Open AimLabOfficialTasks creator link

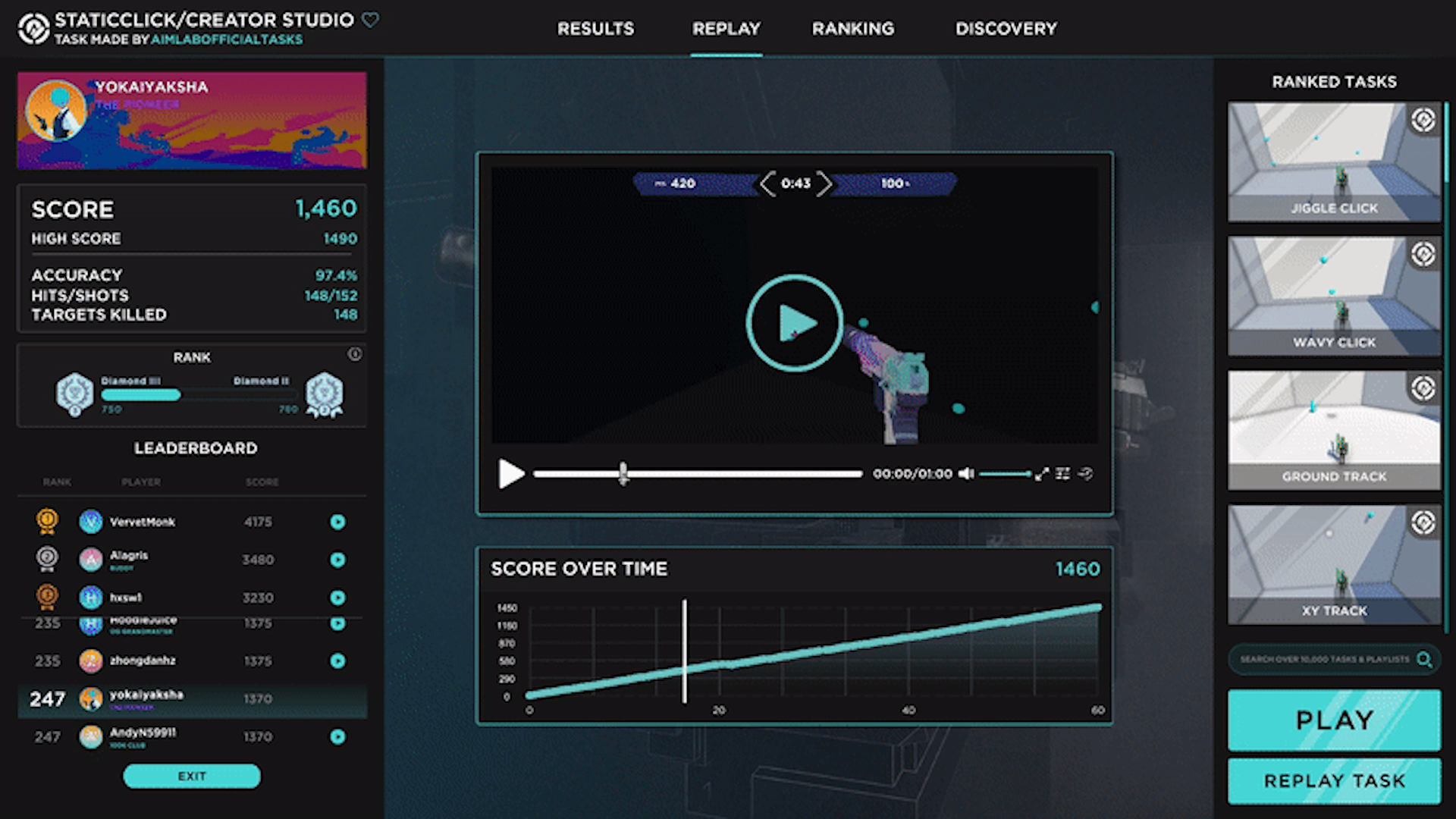tap(227, 39)
